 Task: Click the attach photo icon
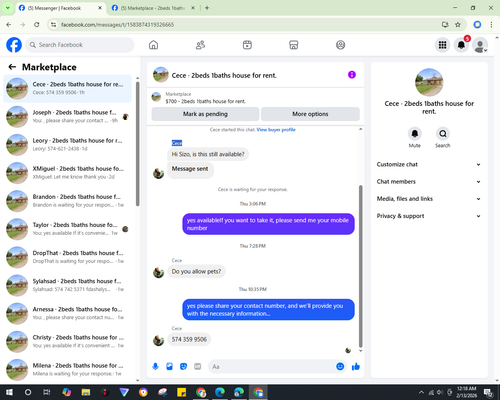pos(169,367)
